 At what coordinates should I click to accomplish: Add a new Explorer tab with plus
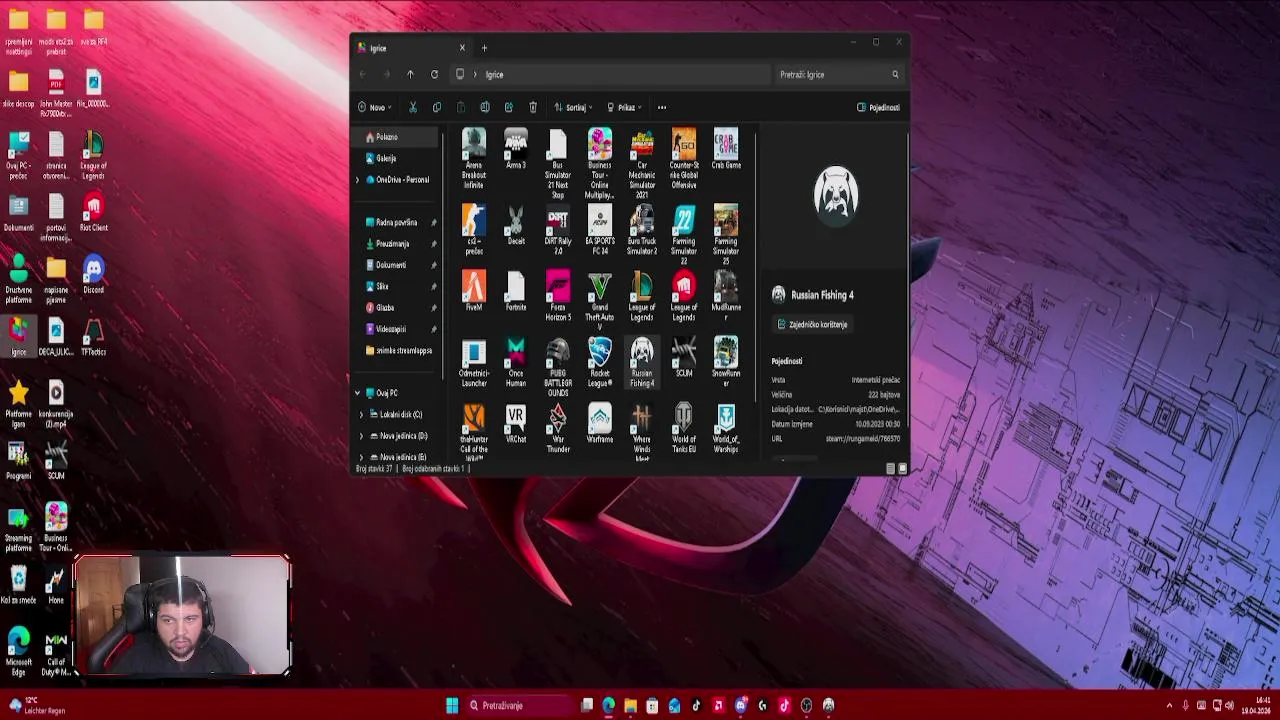(x=484, y=48)
